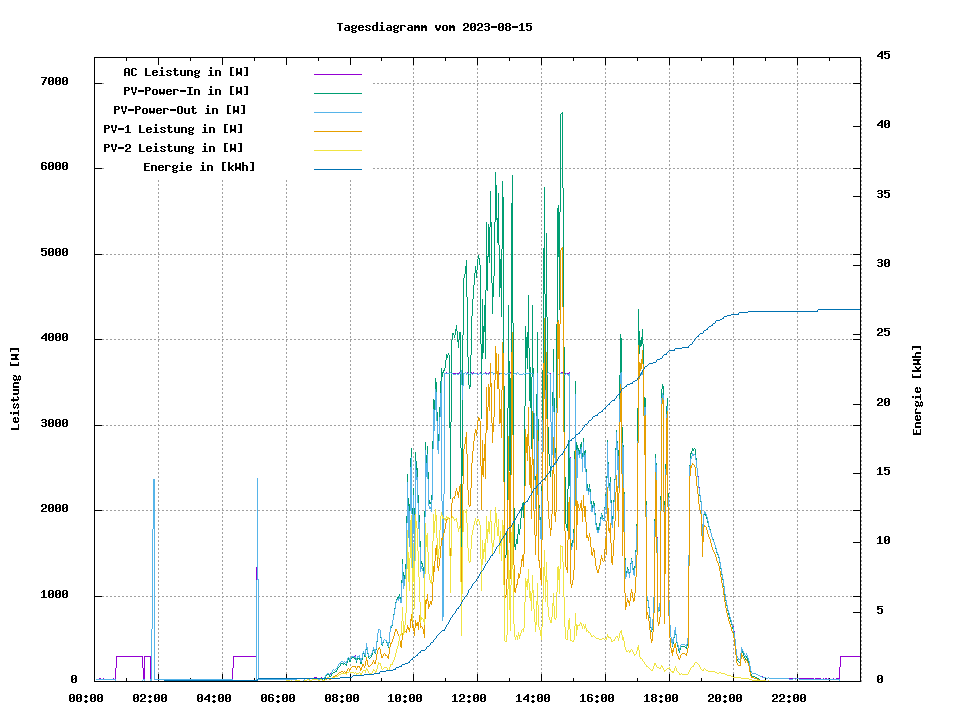The image size is (960, 720).
Task: Click the purple AC Leistung legend line sample
Action: (x=337, y=74)
